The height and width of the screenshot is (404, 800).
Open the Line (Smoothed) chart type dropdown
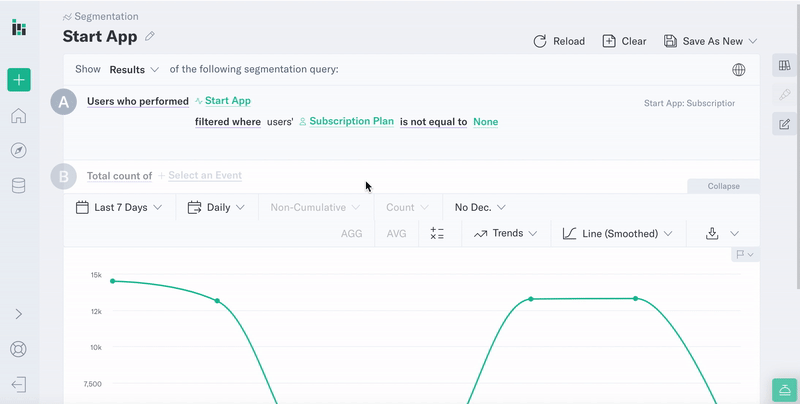617,234
